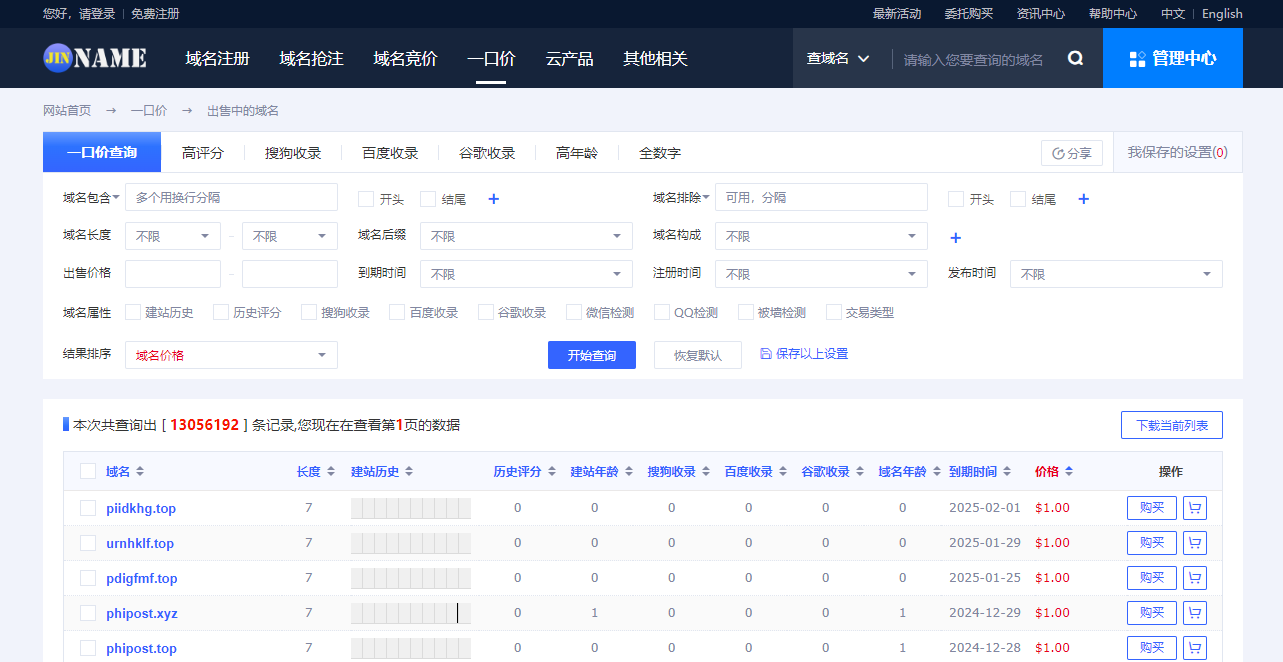Click plus icon beside 域名排除 结尾 checkbox
This screenshot has height=662, width=1283.
pos(1083,199)
